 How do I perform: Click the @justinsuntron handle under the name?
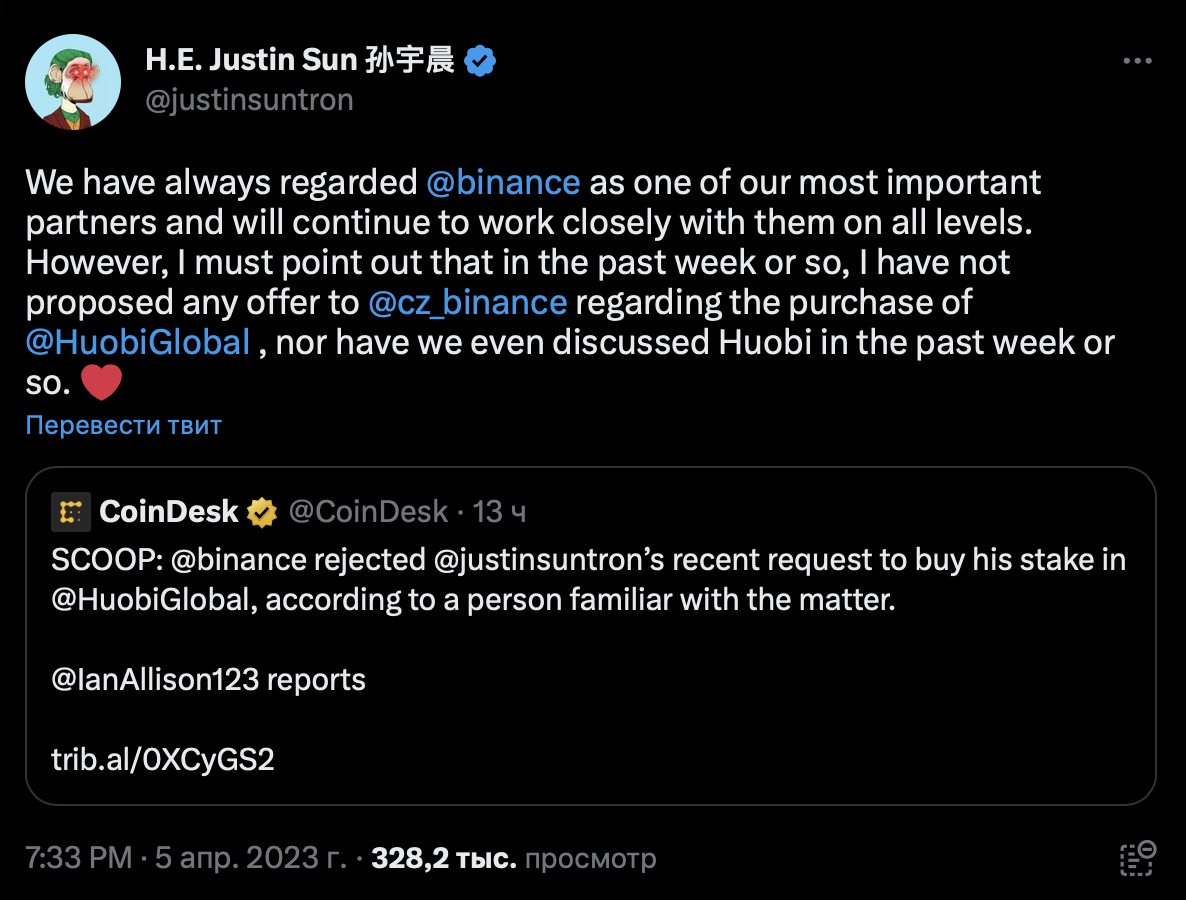(x=249, y=101)
